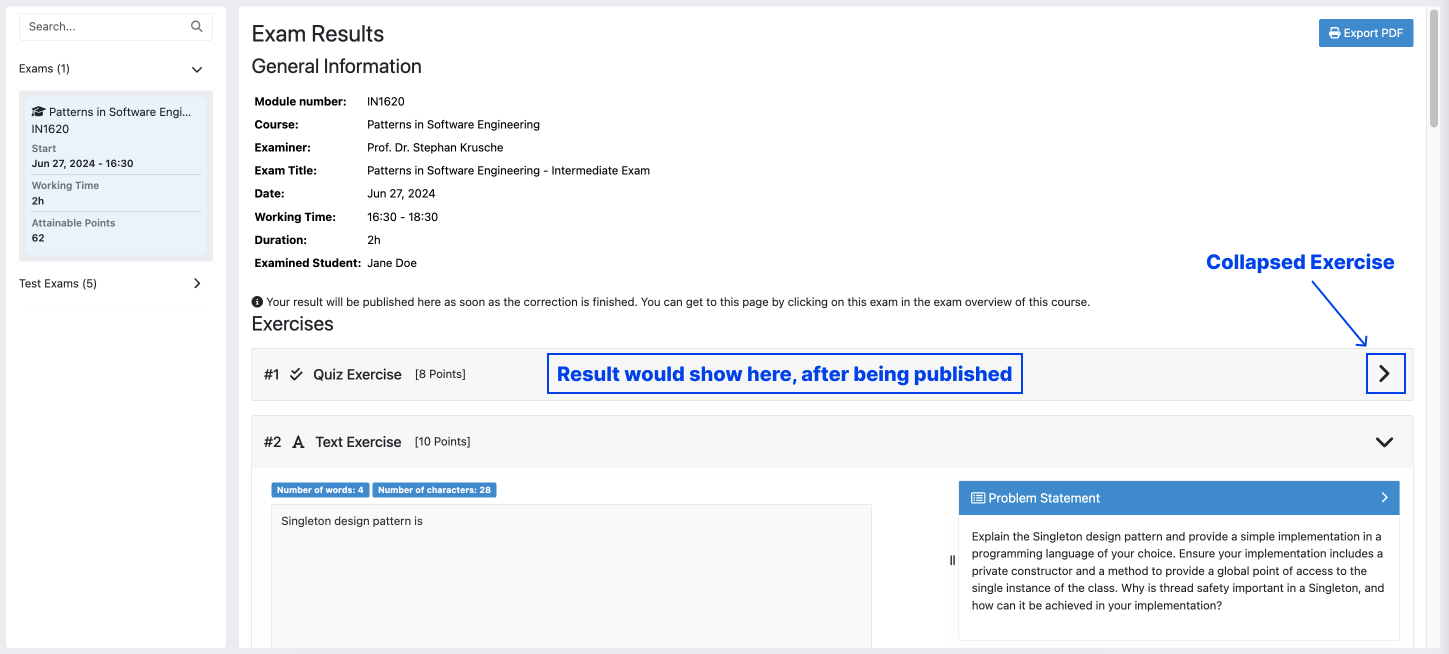Click the Number of words badge
Viewport: 1449px width, 654px height.
[x=320, y=490]
